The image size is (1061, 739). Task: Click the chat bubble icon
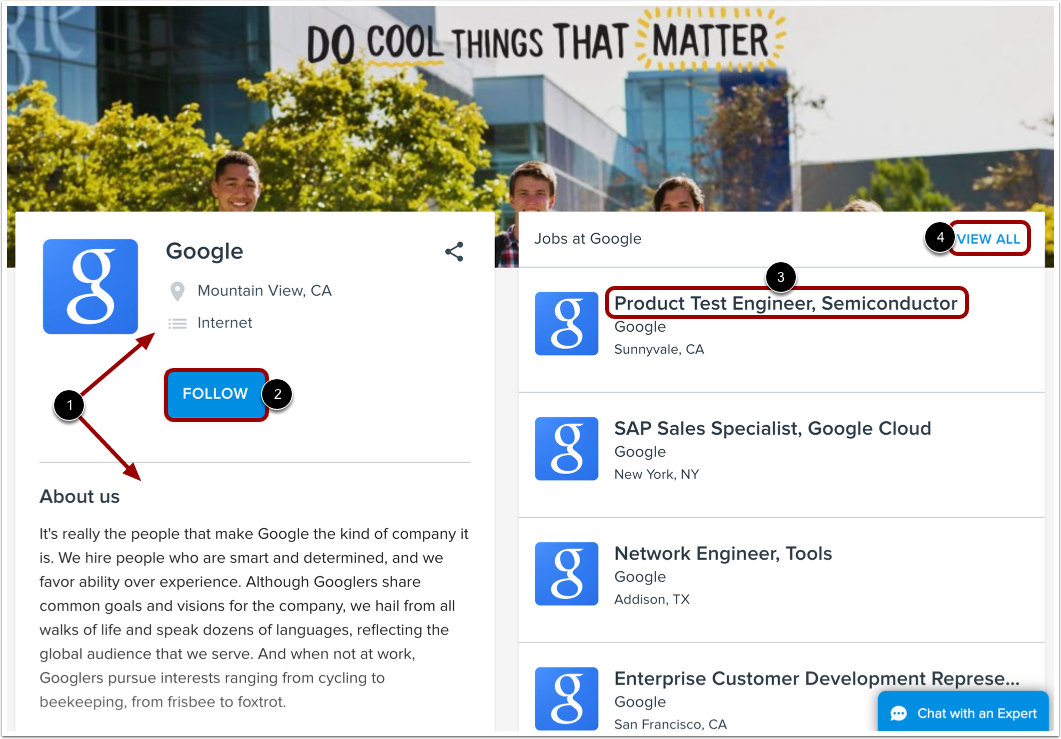899,713
